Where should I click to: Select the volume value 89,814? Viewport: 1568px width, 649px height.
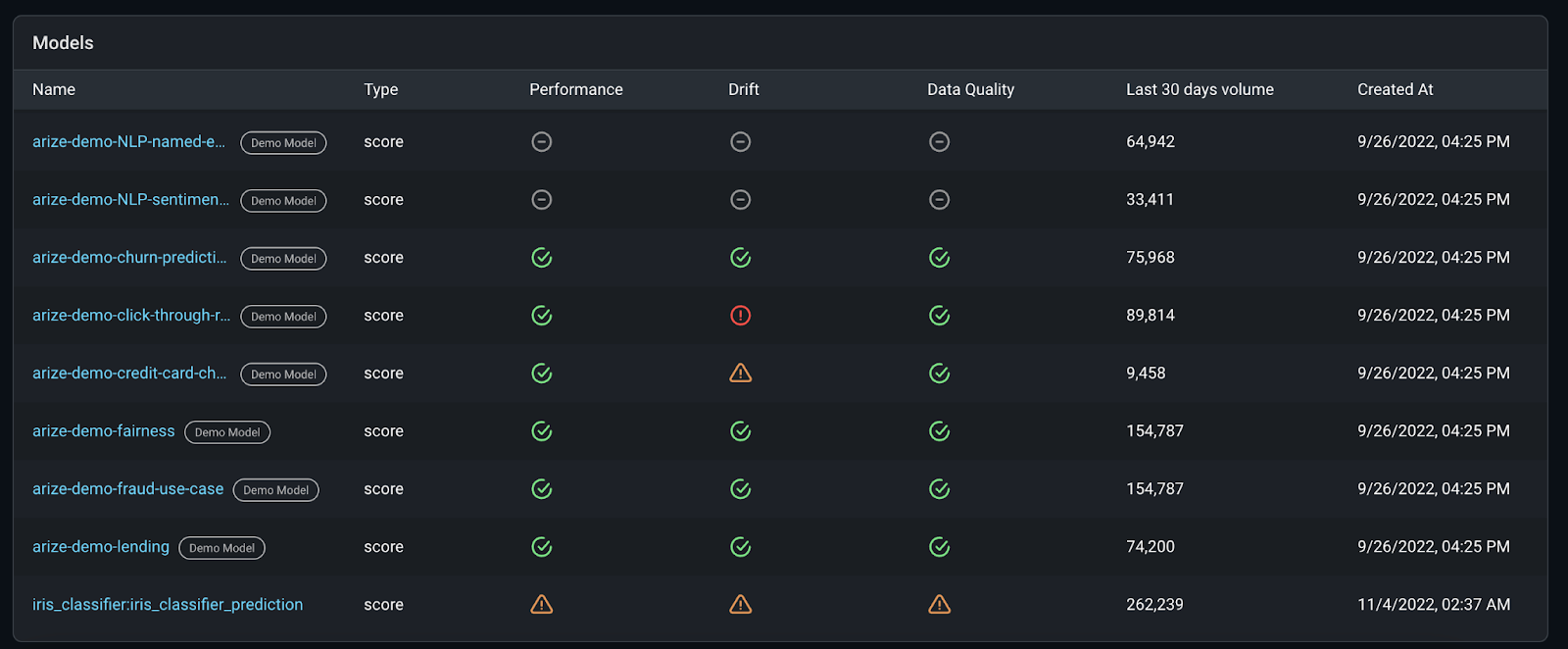pyautogui.click(x=1151, y=315)
